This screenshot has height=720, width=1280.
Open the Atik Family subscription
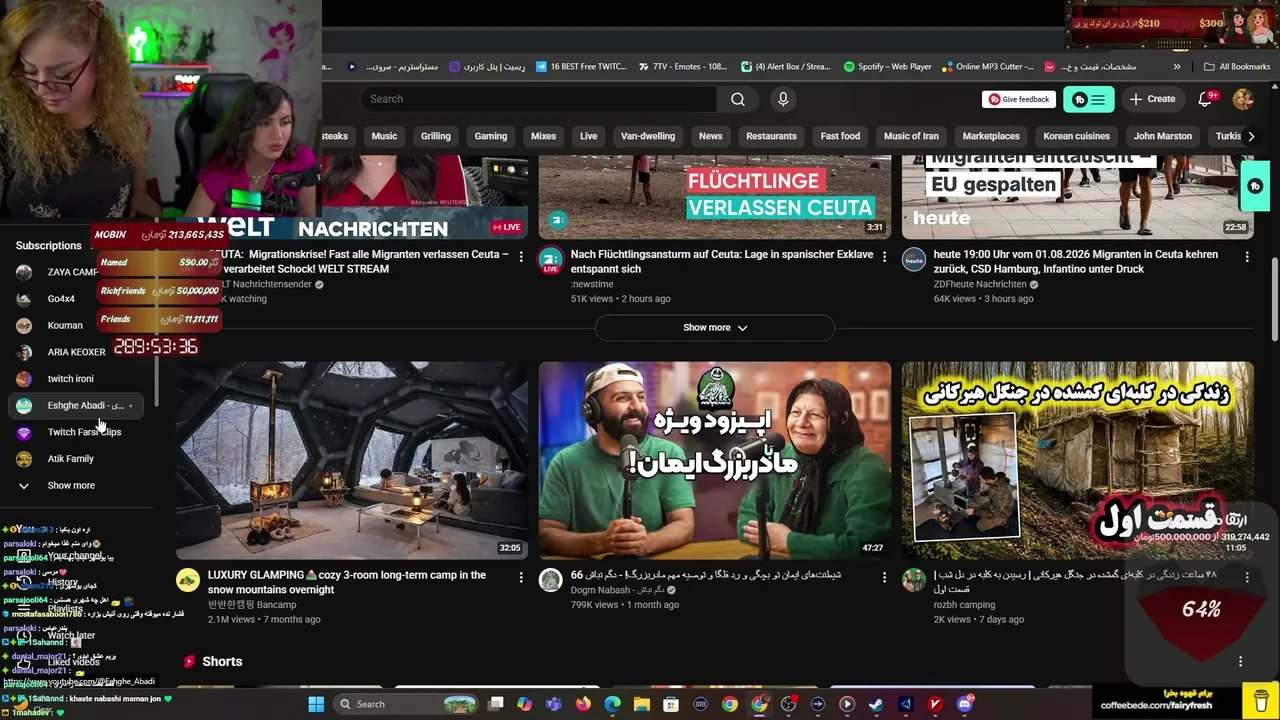coord(75,458)
